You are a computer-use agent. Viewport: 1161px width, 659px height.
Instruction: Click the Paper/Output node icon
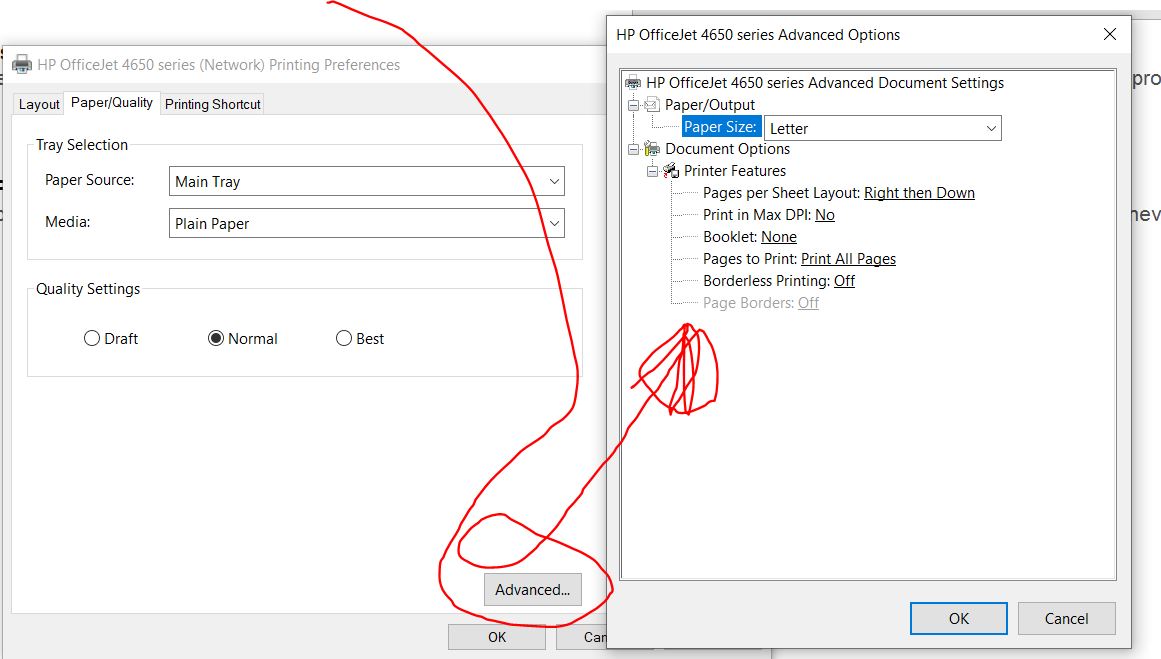[652, 104]
